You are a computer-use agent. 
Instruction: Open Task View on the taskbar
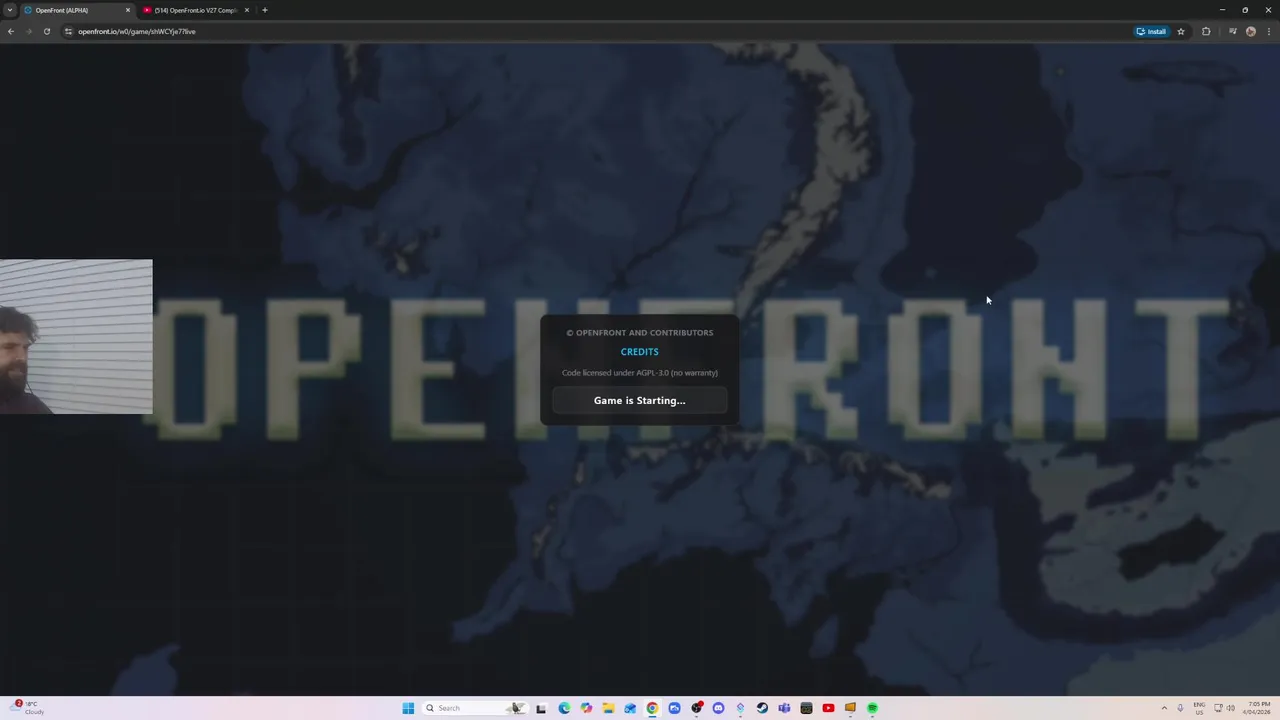[x=541, y=708]
